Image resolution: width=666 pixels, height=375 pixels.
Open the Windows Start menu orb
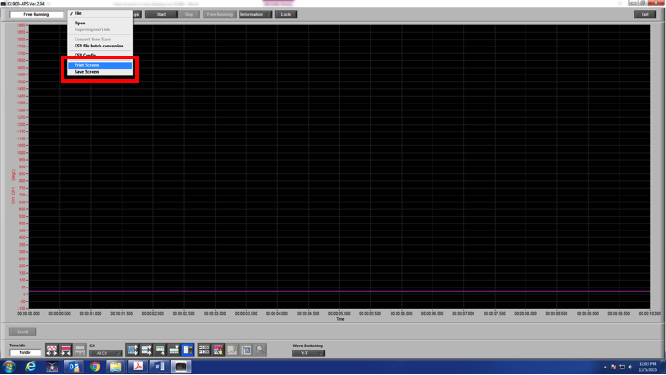tap(9, 367)
